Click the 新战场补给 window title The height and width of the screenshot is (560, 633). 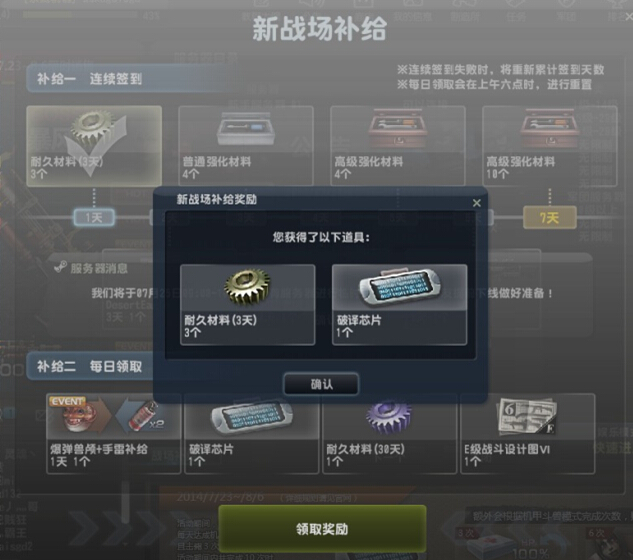tap(319, 29)
